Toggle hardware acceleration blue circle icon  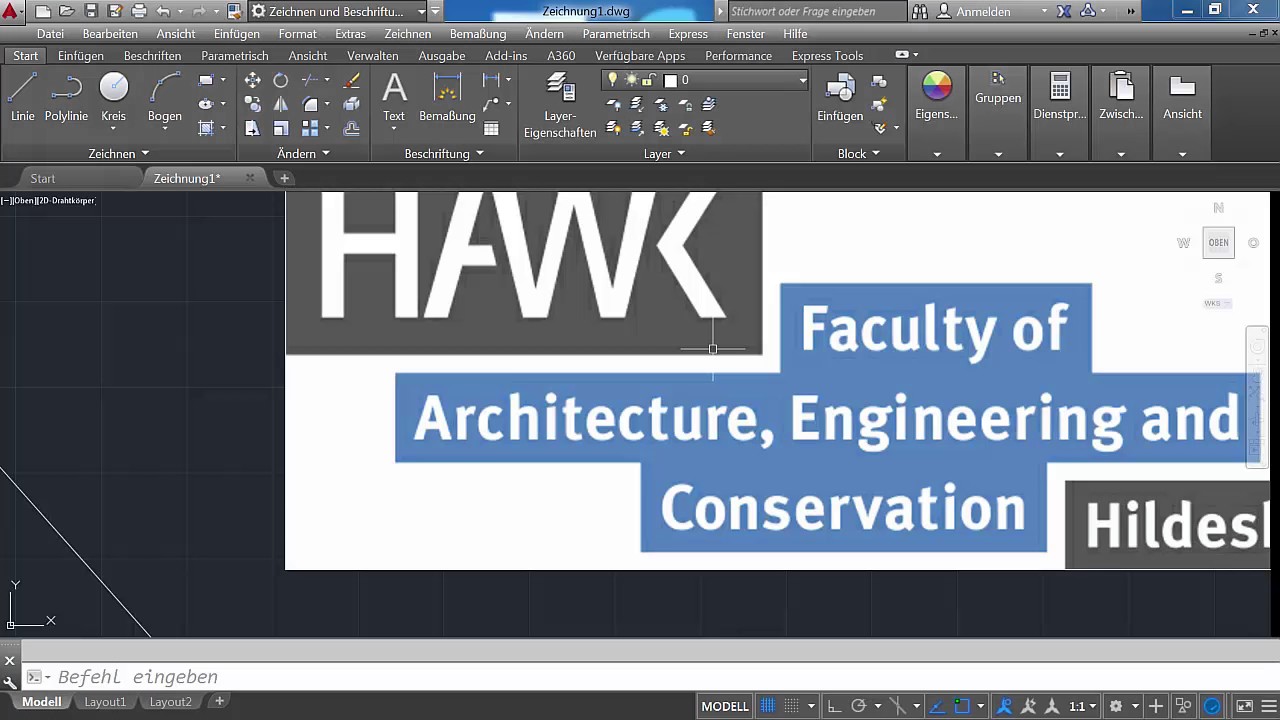[x=1213, y=705]
